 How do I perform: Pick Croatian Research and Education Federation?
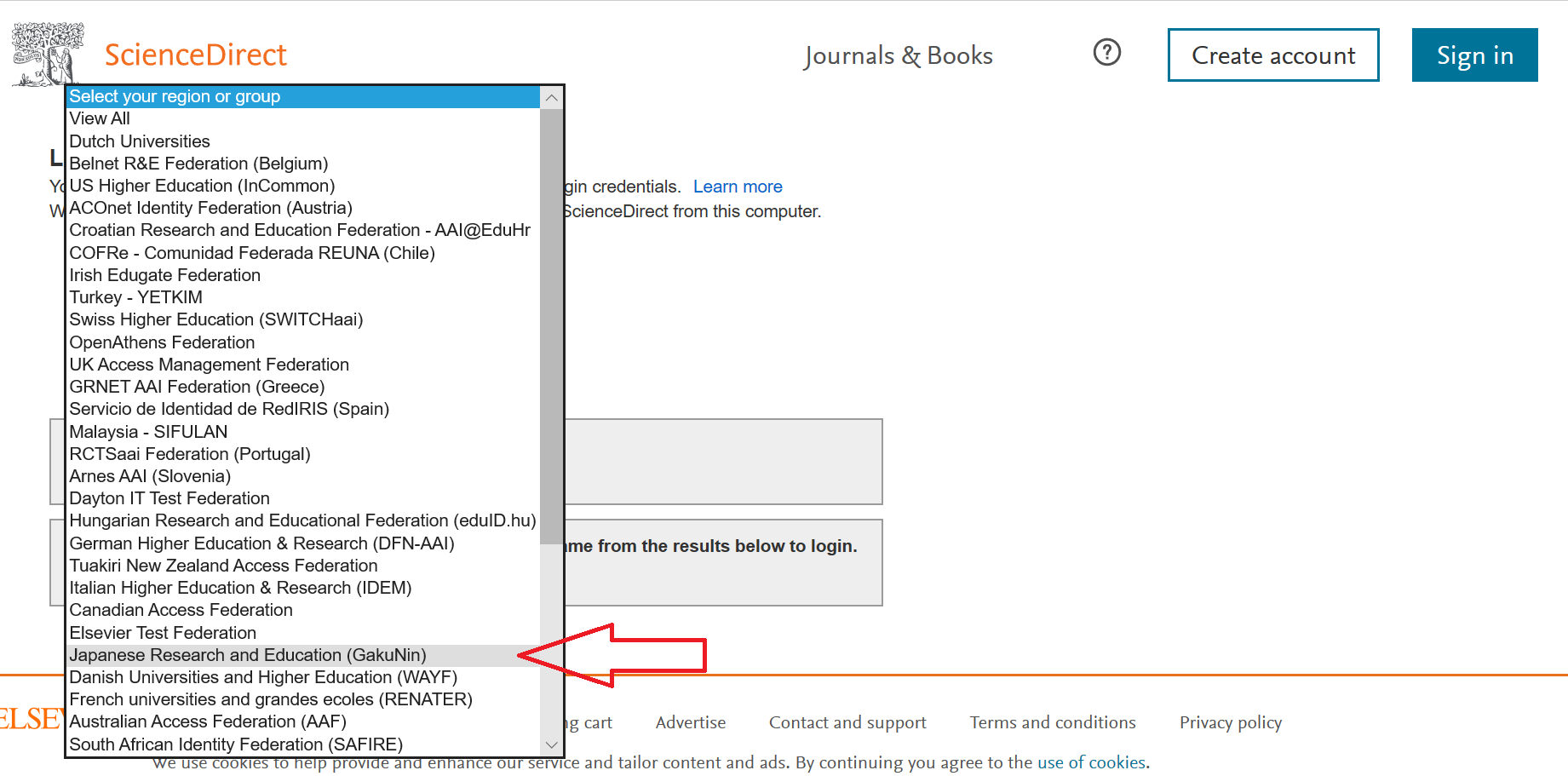(303, 231)
